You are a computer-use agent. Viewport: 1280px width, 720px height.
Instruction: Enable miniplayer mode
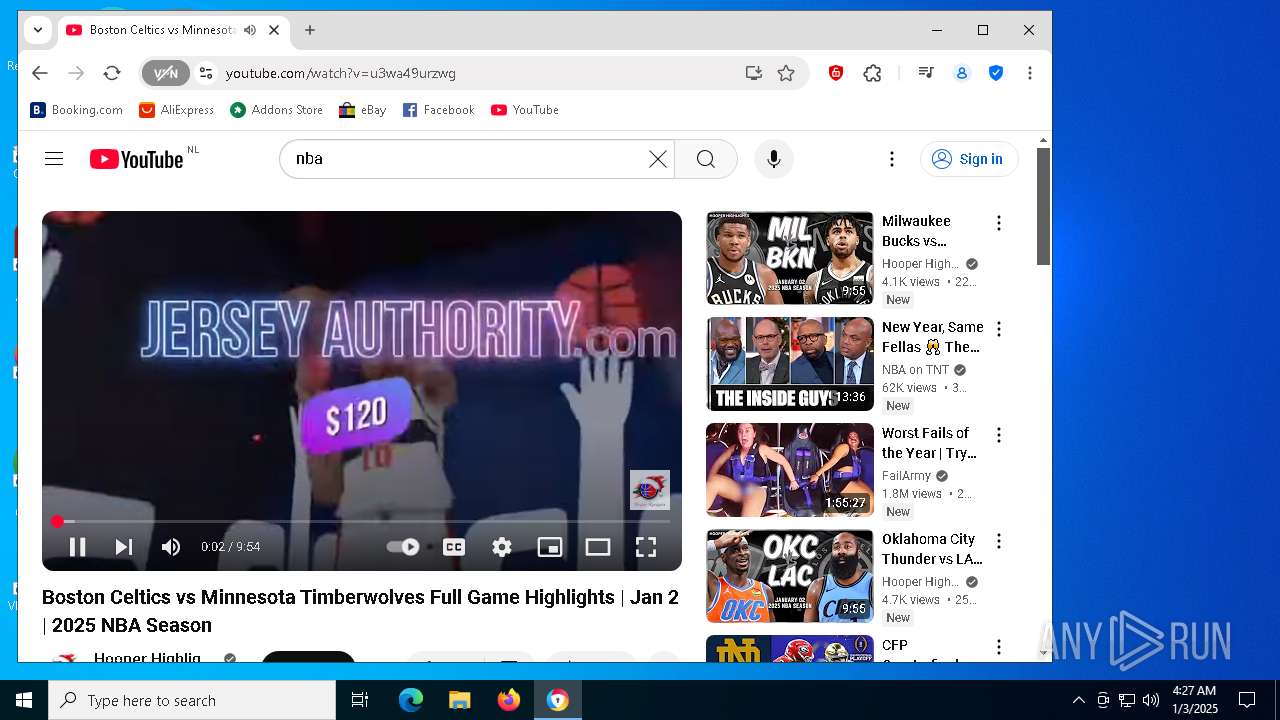click(550, 547)
